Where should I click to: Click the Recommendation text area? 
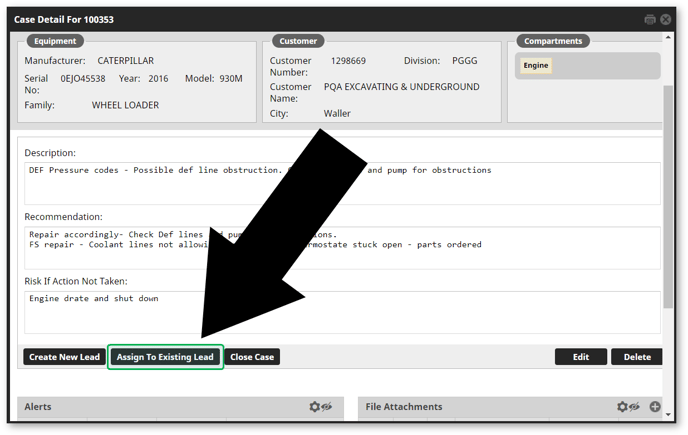342,248
